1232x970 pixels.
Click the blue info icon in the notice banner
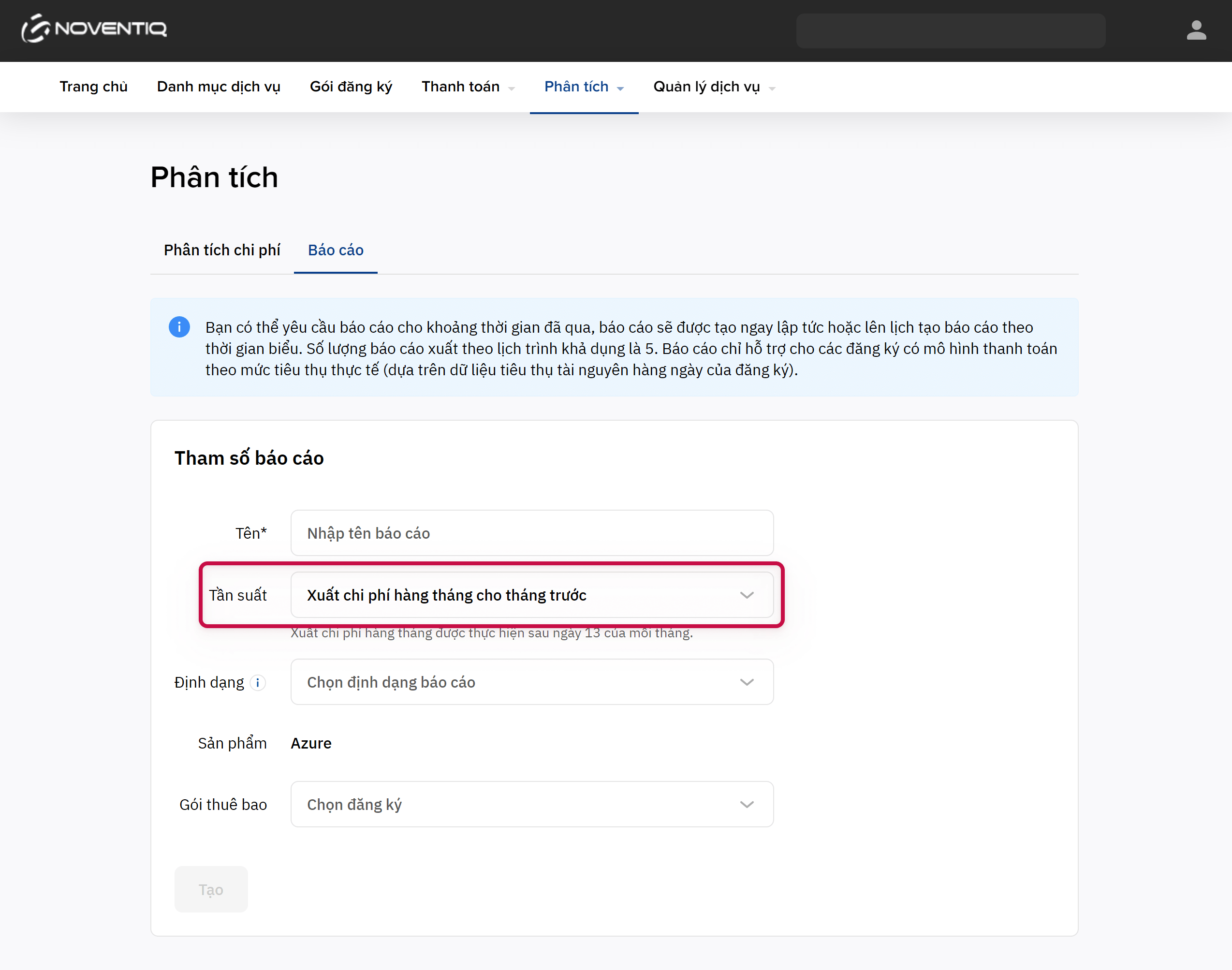[x=179, y=327]
